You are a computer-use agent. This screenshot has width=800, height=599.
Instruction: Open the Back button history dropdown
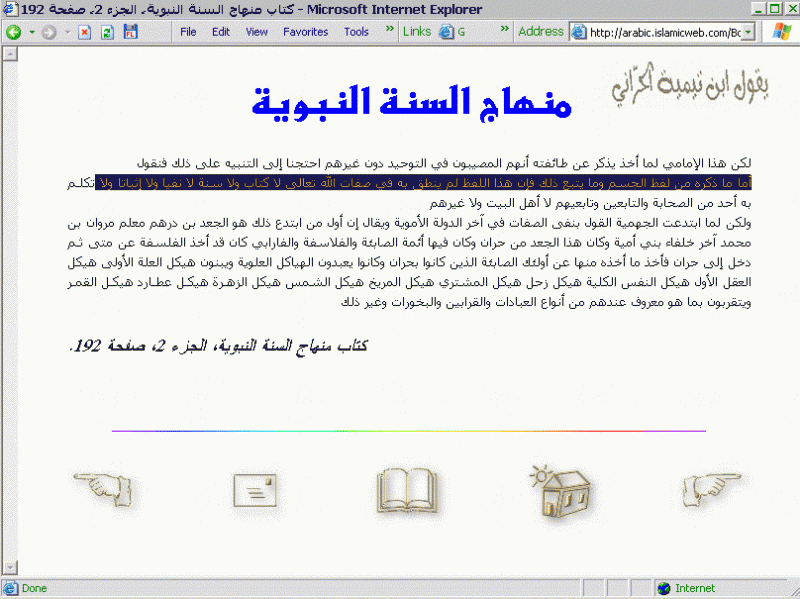[31, 32]
